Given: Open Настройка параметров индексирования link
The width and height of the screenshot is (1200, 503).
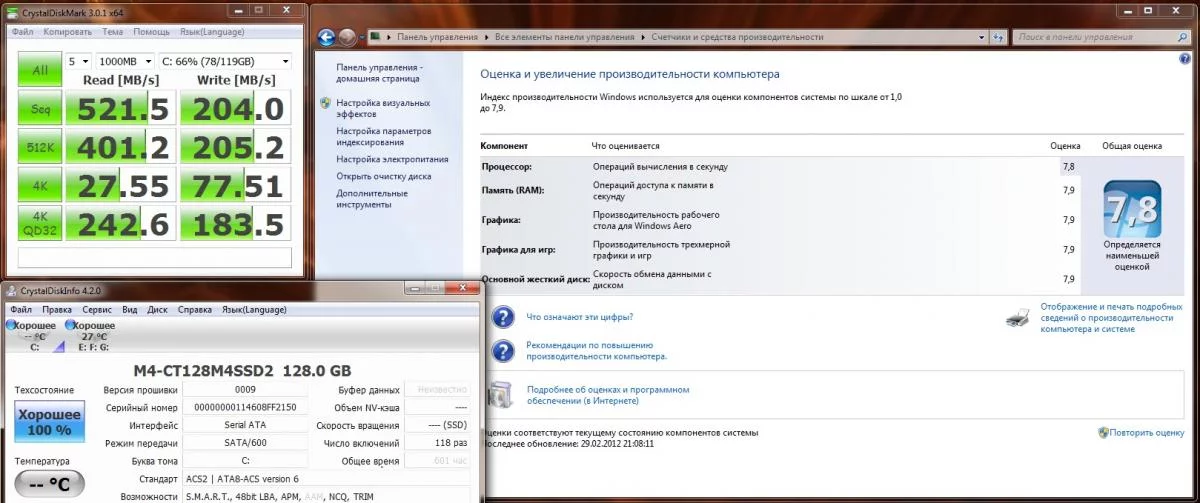Looking at the screenshot, I should [384, 137].
